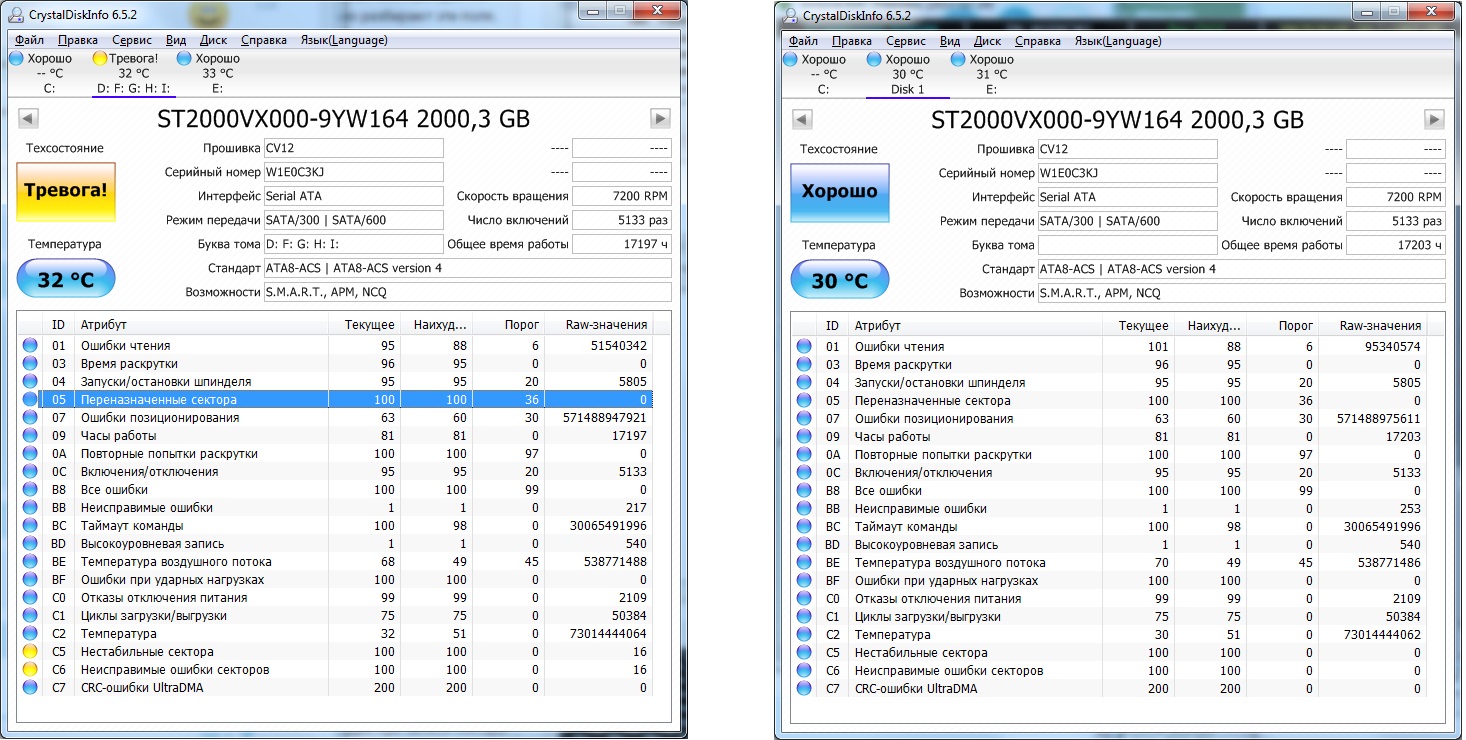Click raw value 253 in Неисправимые ошибки row
Viewport: 1466px width, 740px height.
[1411, 508]
